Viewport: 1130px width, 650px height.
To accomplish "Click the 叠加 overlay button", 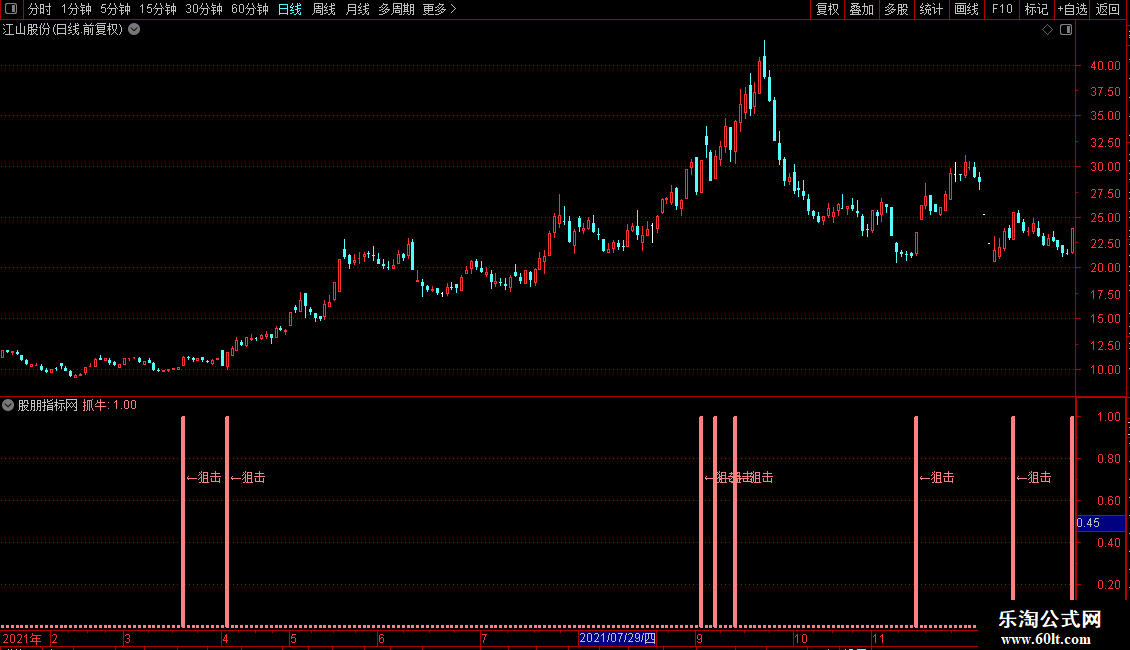I will pyautogui.click(x=861, y=9).
